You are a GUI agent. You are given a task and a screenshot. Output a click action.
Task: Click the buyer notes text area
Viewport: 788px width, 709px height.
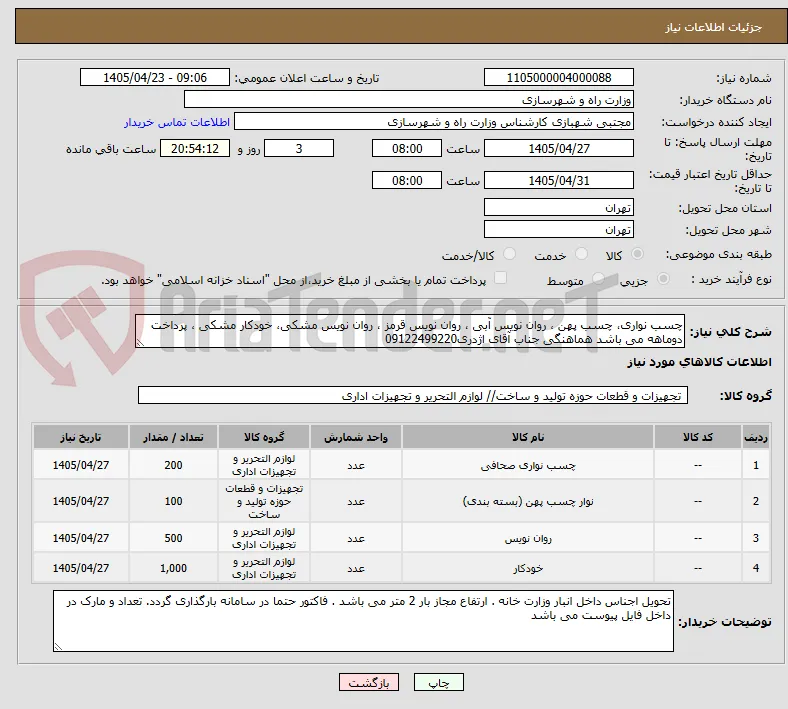click(x=363, y=621)
